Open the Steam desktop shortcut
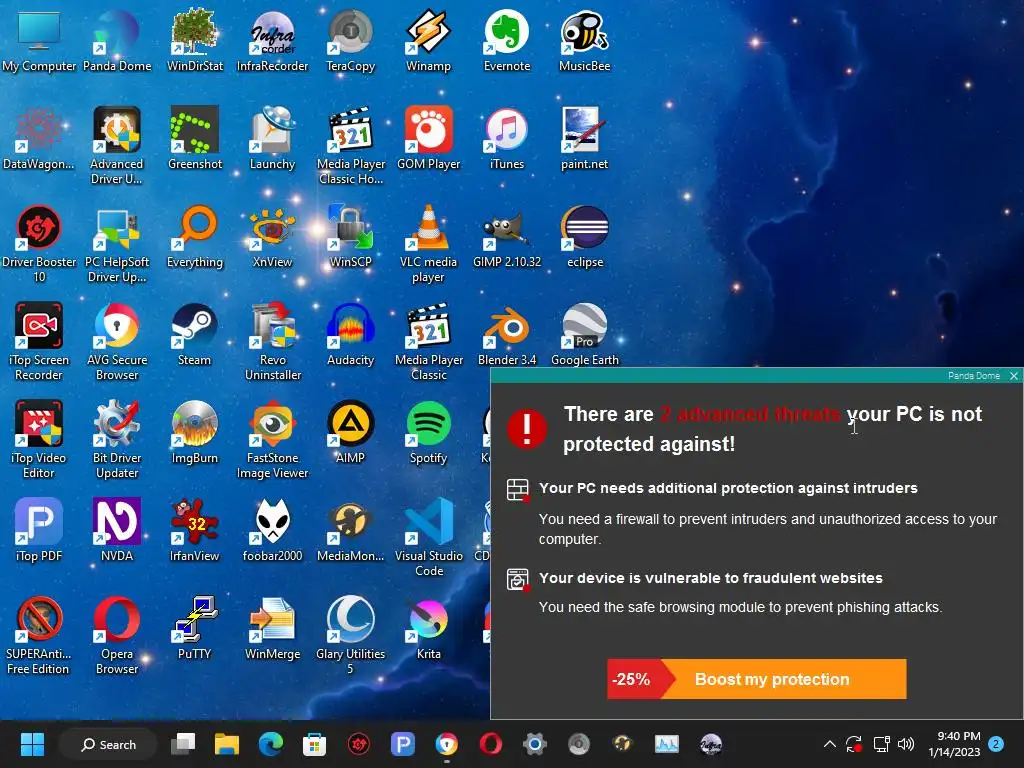The width and height of the screenshot is (1024, 768). tap(195, 334)
